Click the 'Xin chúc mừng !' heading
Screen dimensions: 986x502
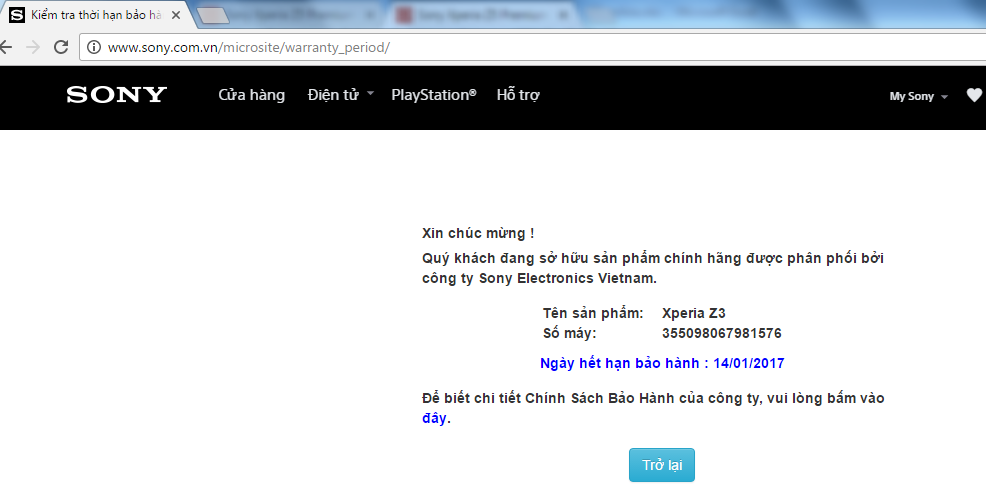[478, 233]
